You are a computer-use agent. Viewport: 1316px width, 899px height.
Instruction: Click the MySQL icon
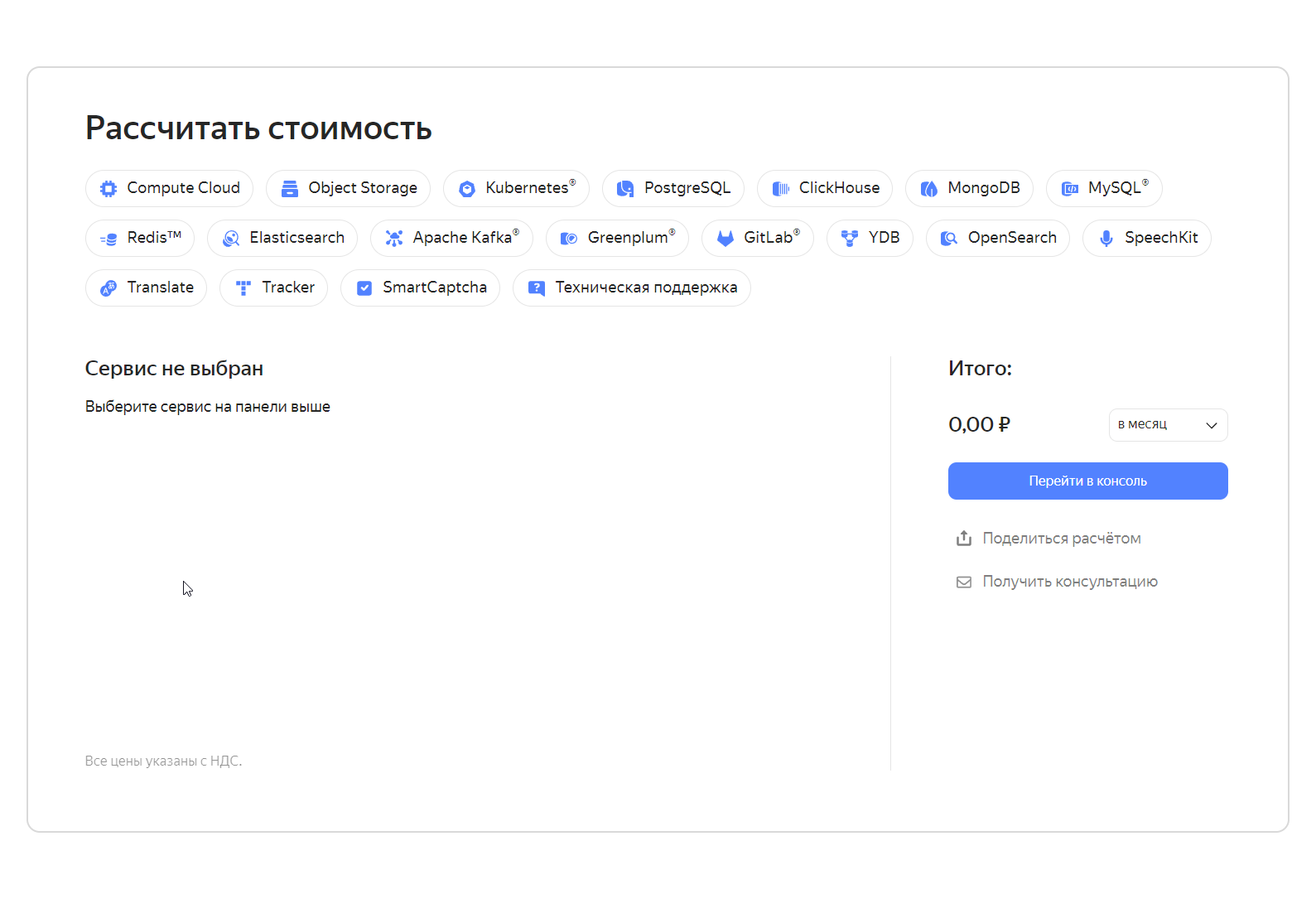[x=1070, y=189]
